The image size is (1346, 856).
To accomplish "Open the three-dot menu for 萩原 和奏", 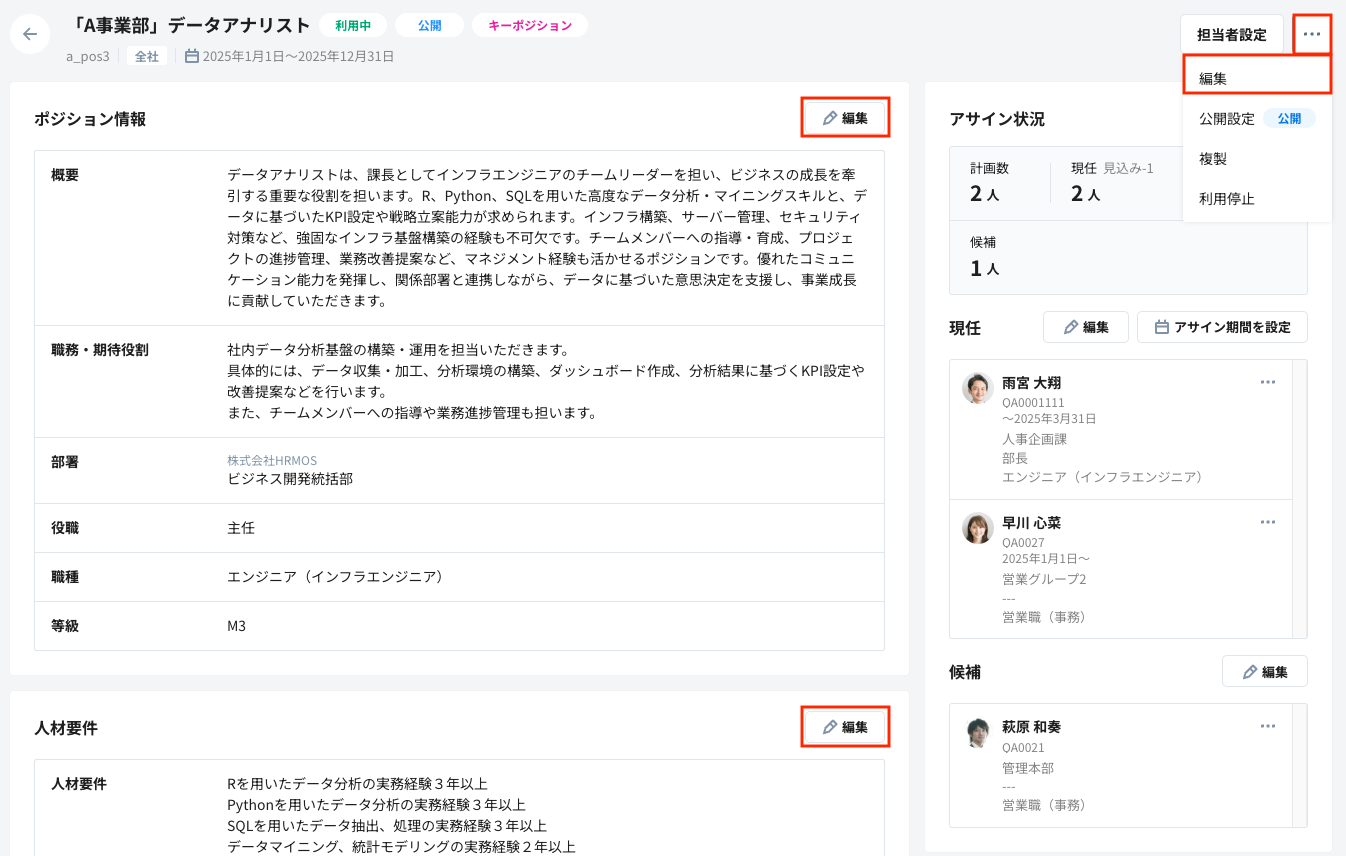I will click(x=1268, y=726).
